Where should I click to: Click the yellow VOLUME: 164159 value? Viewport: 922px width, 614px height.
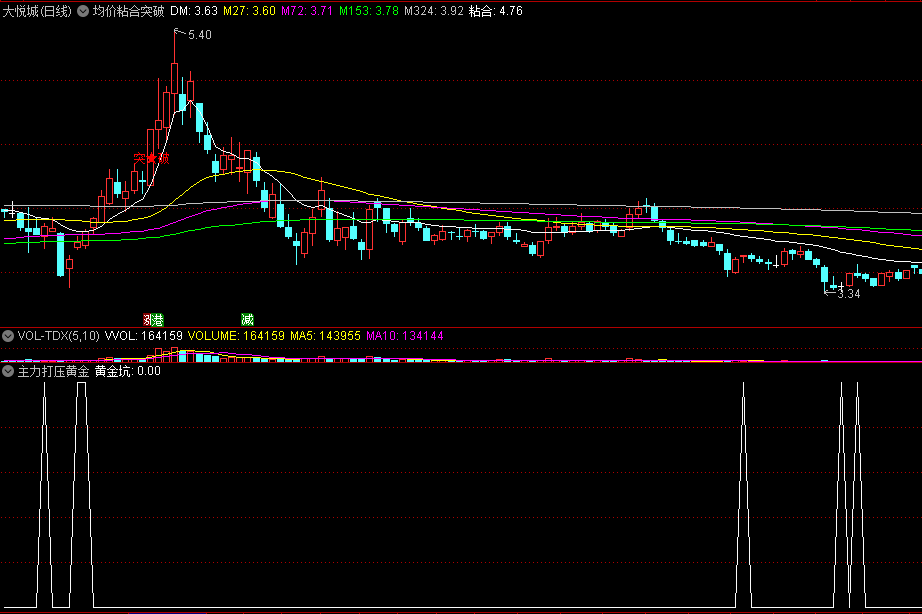coord(236,336)
